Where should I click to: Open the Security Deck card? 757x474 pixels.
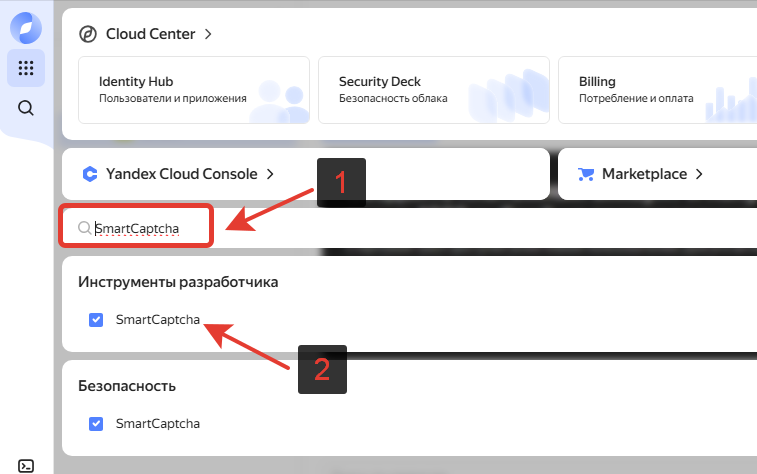click(x=433, y=89)
